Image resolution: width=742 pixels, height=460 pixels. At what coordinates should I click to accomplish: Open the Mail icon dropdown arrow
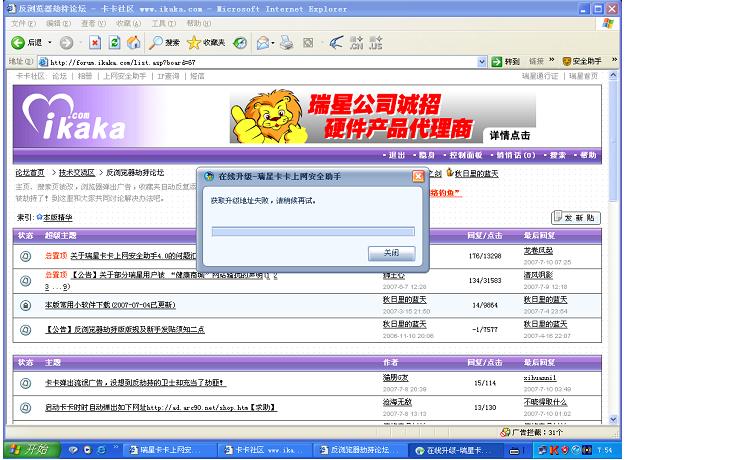pos(273,43)
